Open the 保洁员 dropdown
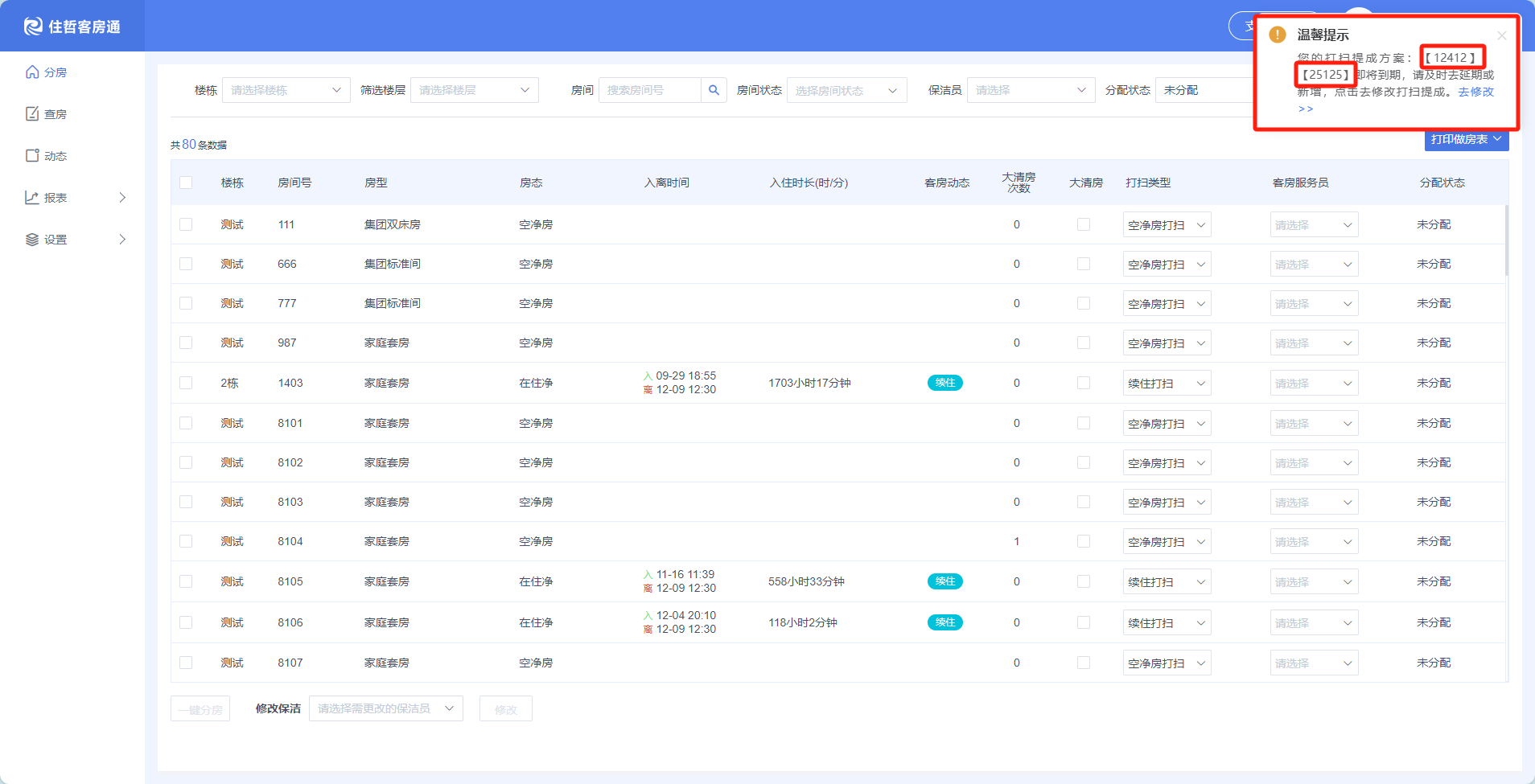This screenshot has width=1535, height=784. click(x=1031, y=90)
